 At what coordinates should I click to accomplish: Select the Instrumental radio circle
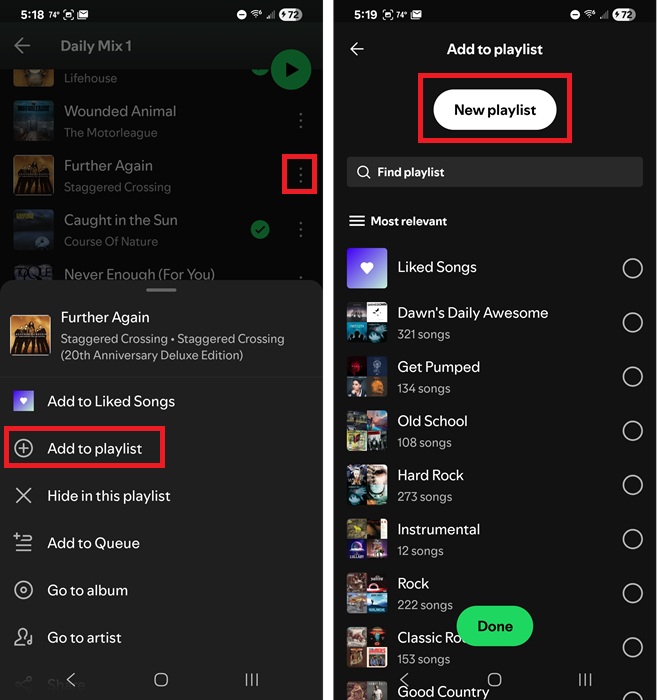632,539
